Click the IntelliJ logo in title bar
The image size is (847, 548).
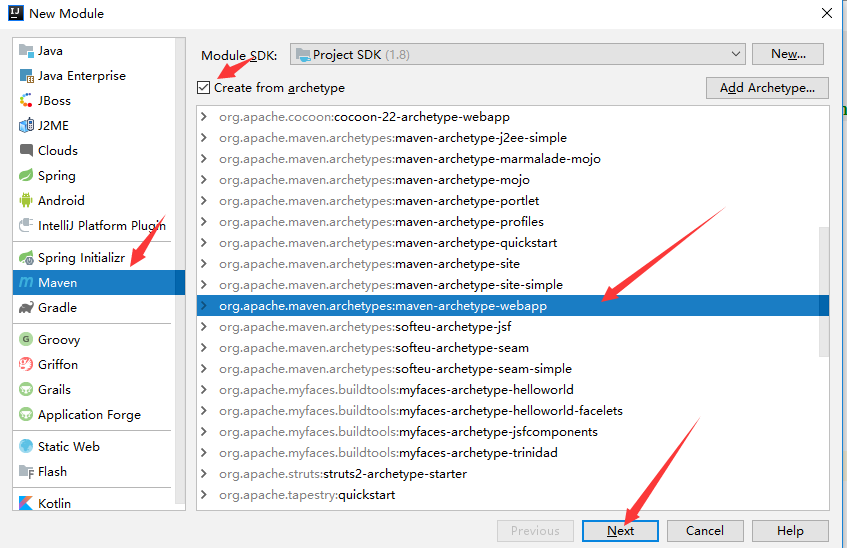(x=16, y=13)
